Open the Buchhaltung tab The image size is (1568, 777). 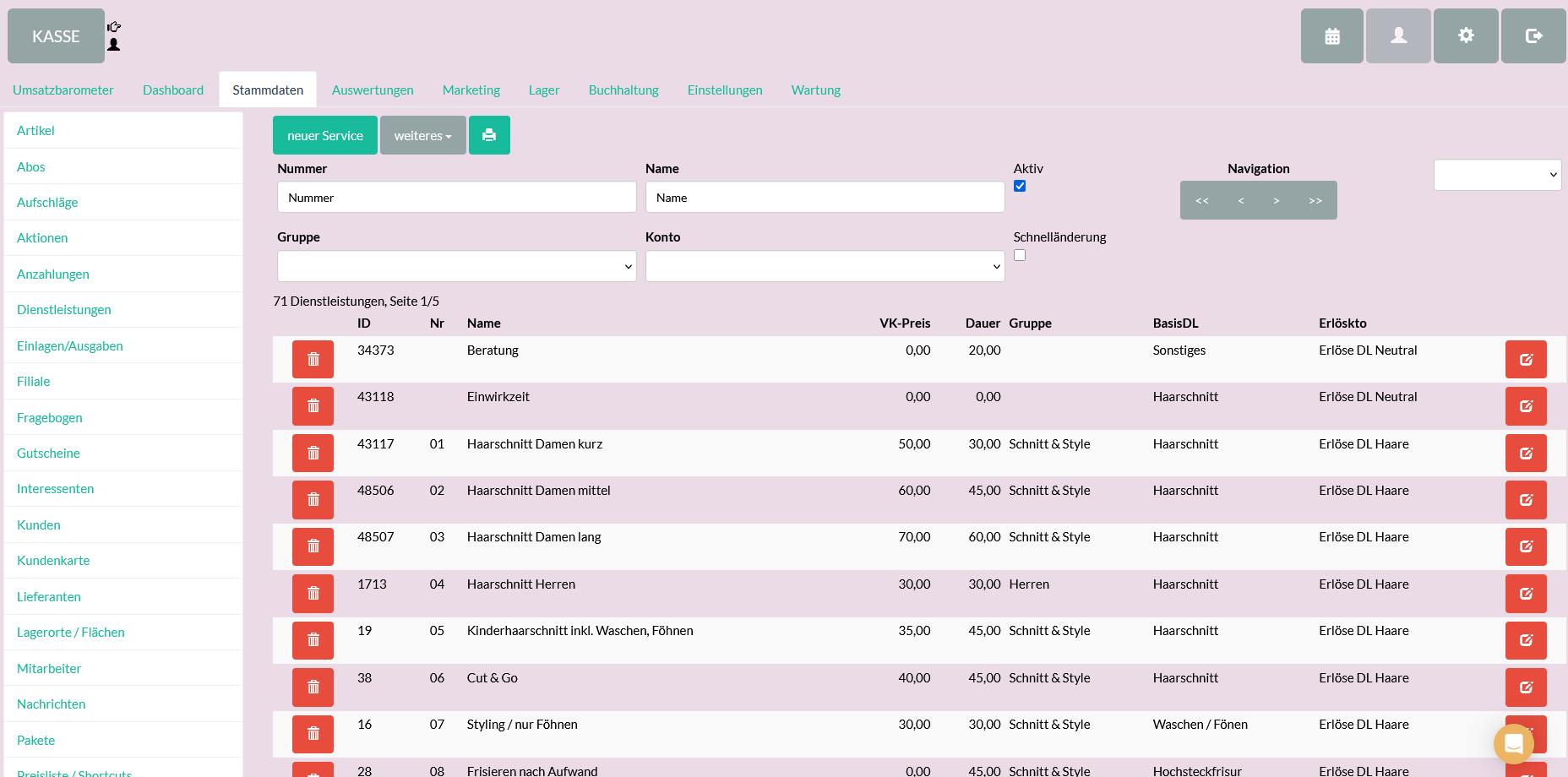click(x=623, y=90)
